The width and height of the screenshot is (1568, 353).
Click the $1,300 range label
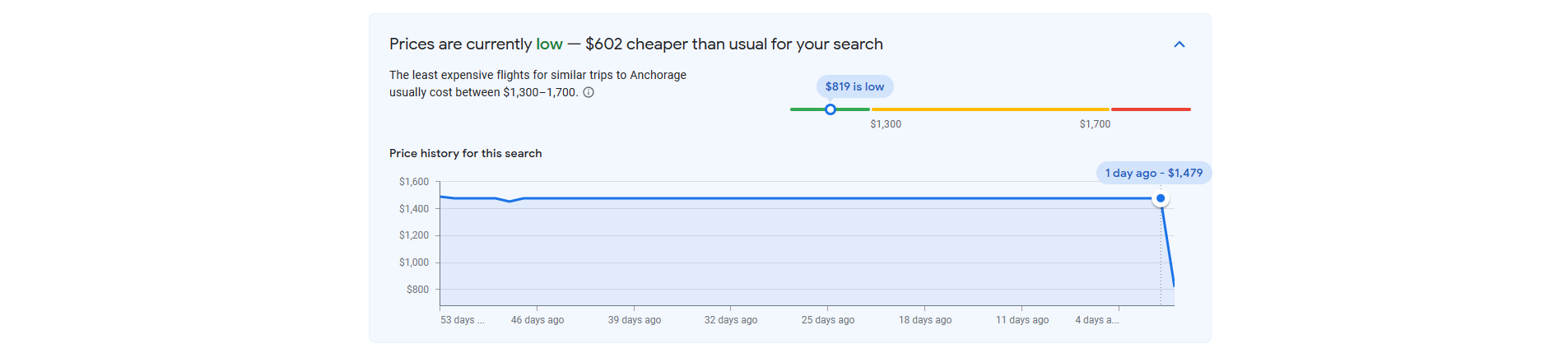coord(886,124)
